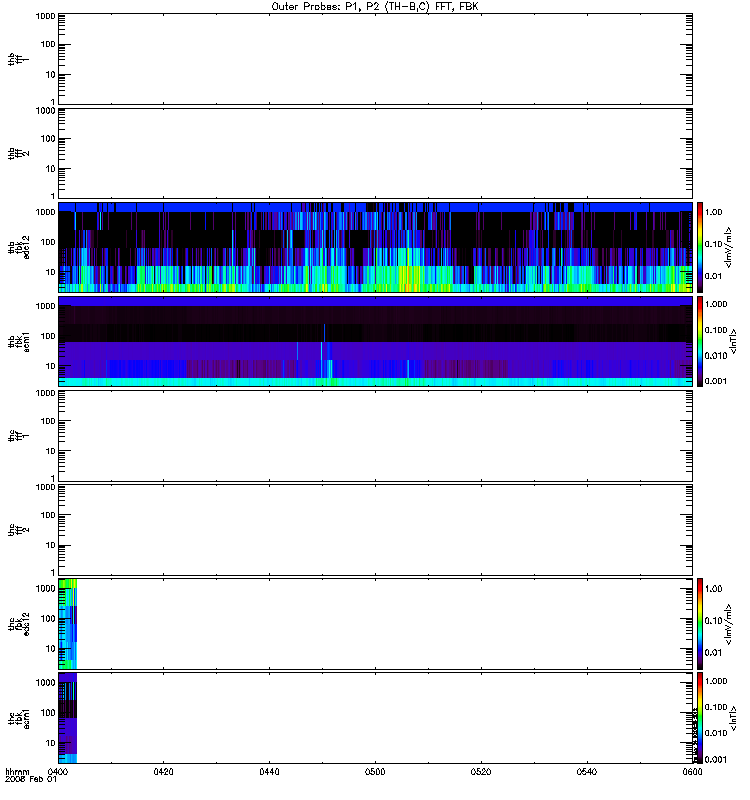Viewport: 750px width, 800px height.
Task: Click the '<|mV/m|>' units label beside thb edc12 color bar
Action: click(729, 247)
